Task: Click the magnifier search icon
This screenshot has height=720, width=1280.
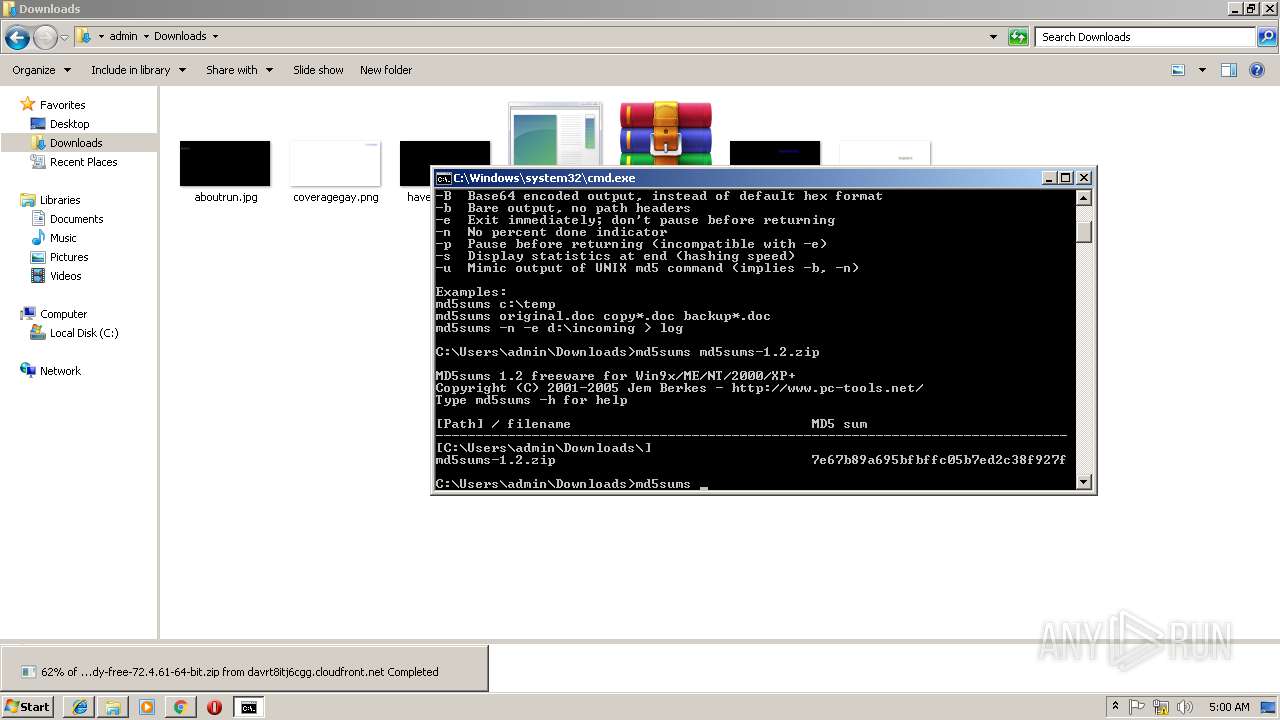Action: click(1266, 37)
